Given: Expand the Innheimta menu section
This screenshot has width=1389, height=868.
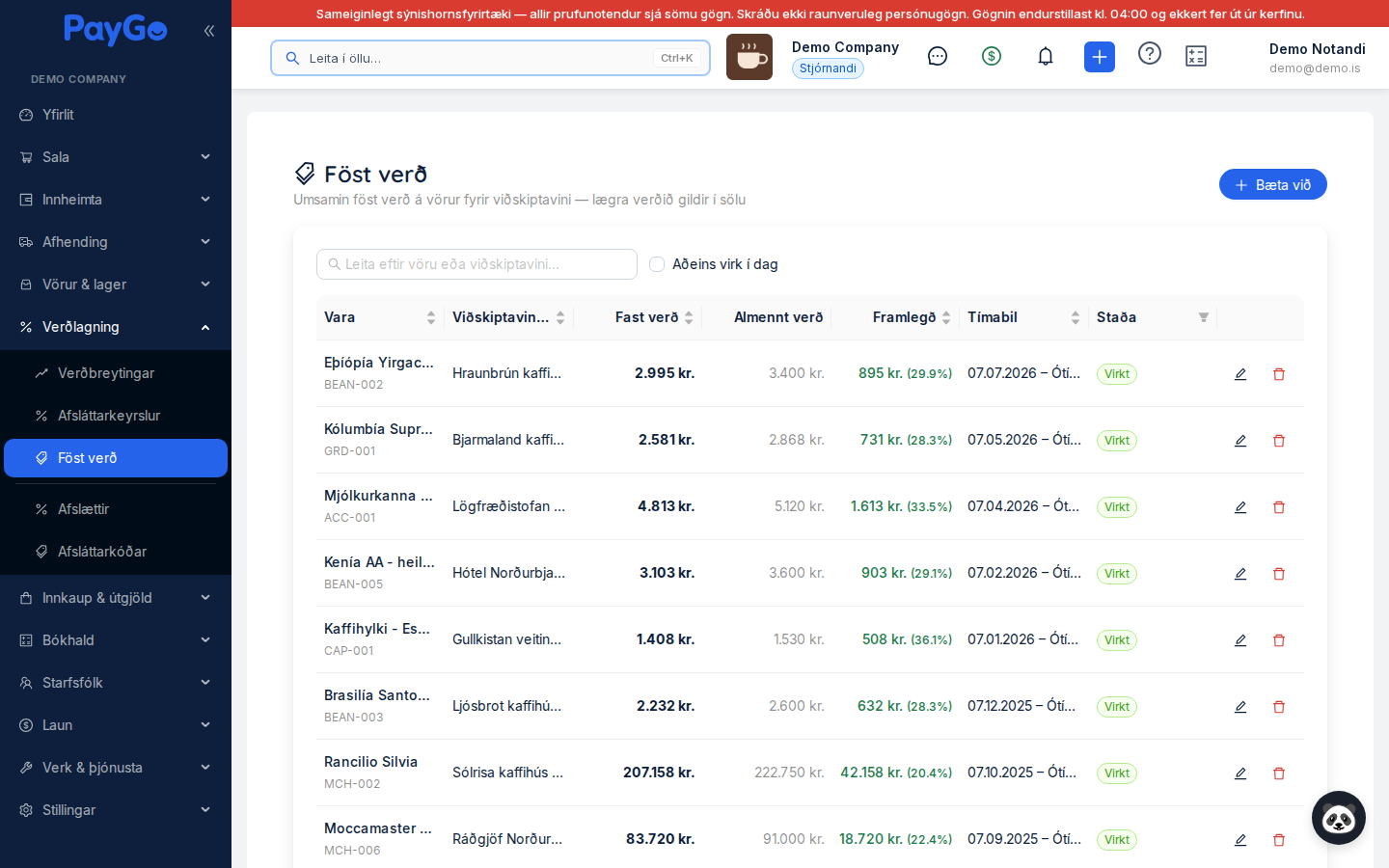Looking at the screenshot, I should click(116, 200).
